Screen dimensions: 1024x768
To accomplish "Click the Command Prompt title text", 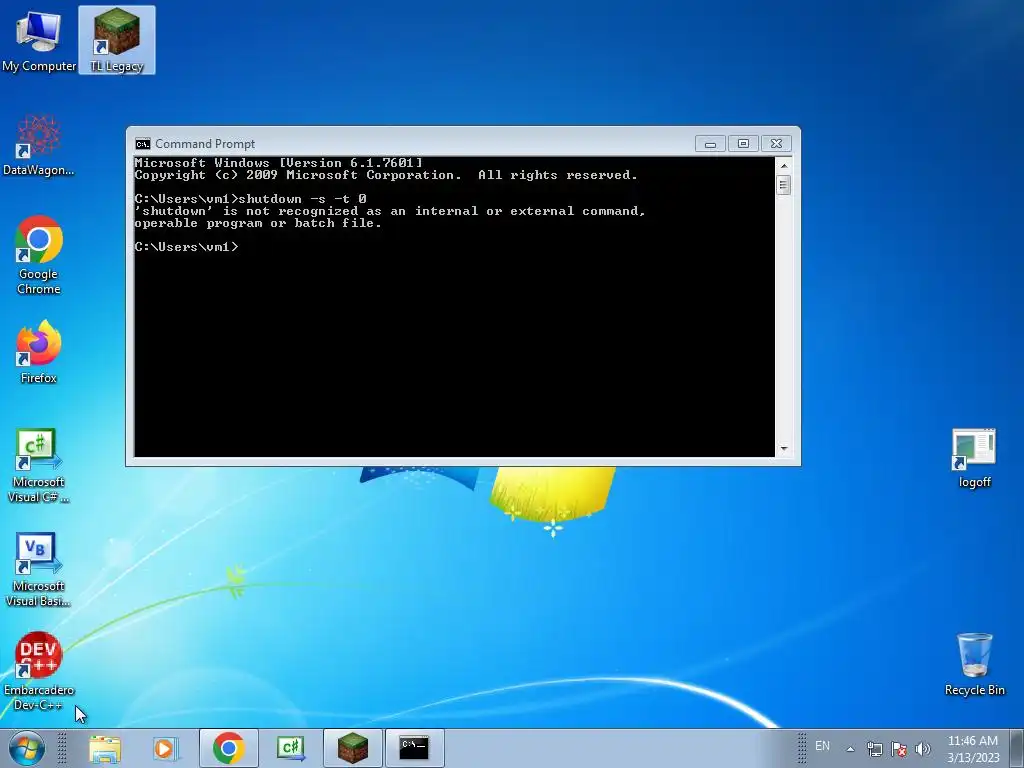I will 205,144.
